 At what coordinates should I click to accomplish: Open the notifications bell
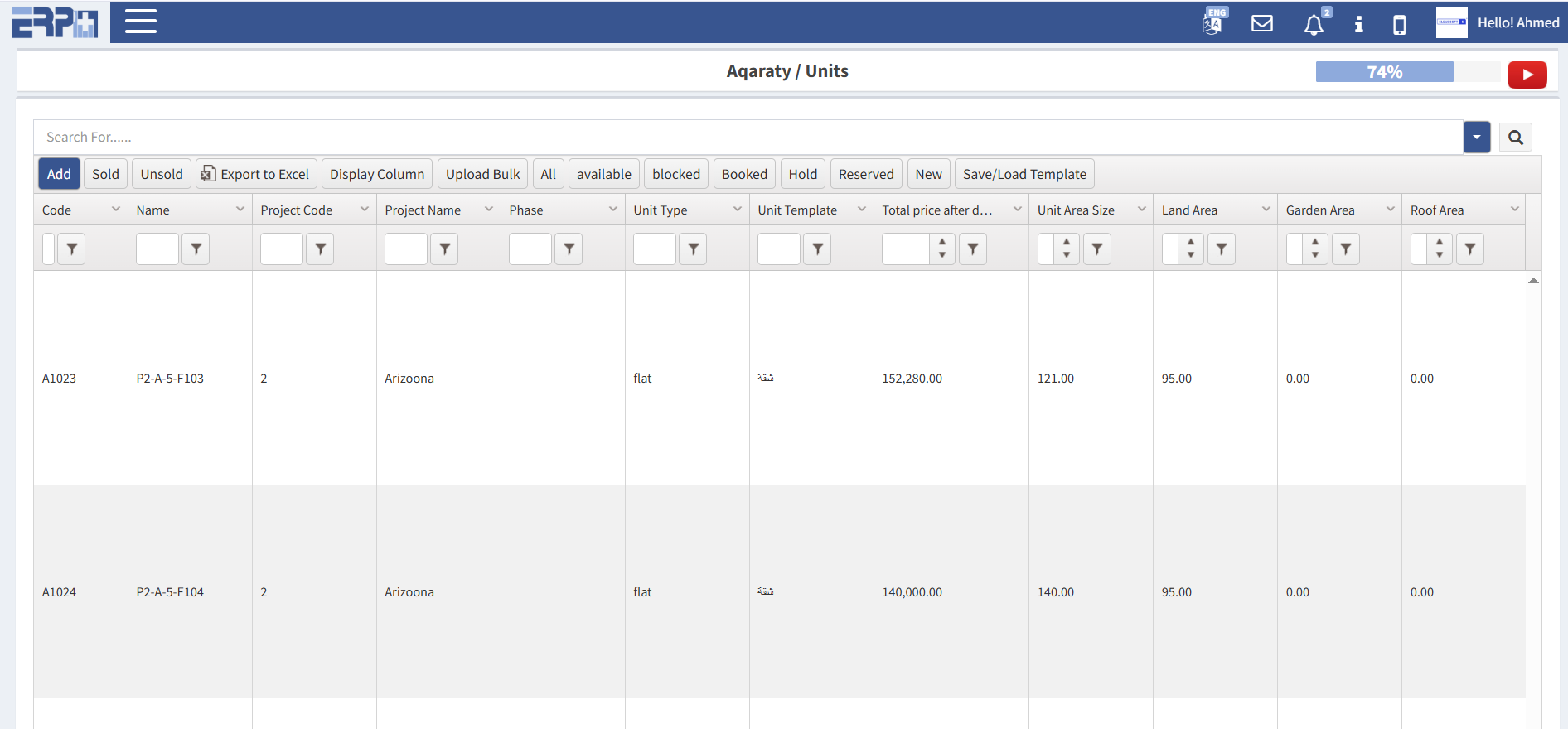coord(1314,24)
